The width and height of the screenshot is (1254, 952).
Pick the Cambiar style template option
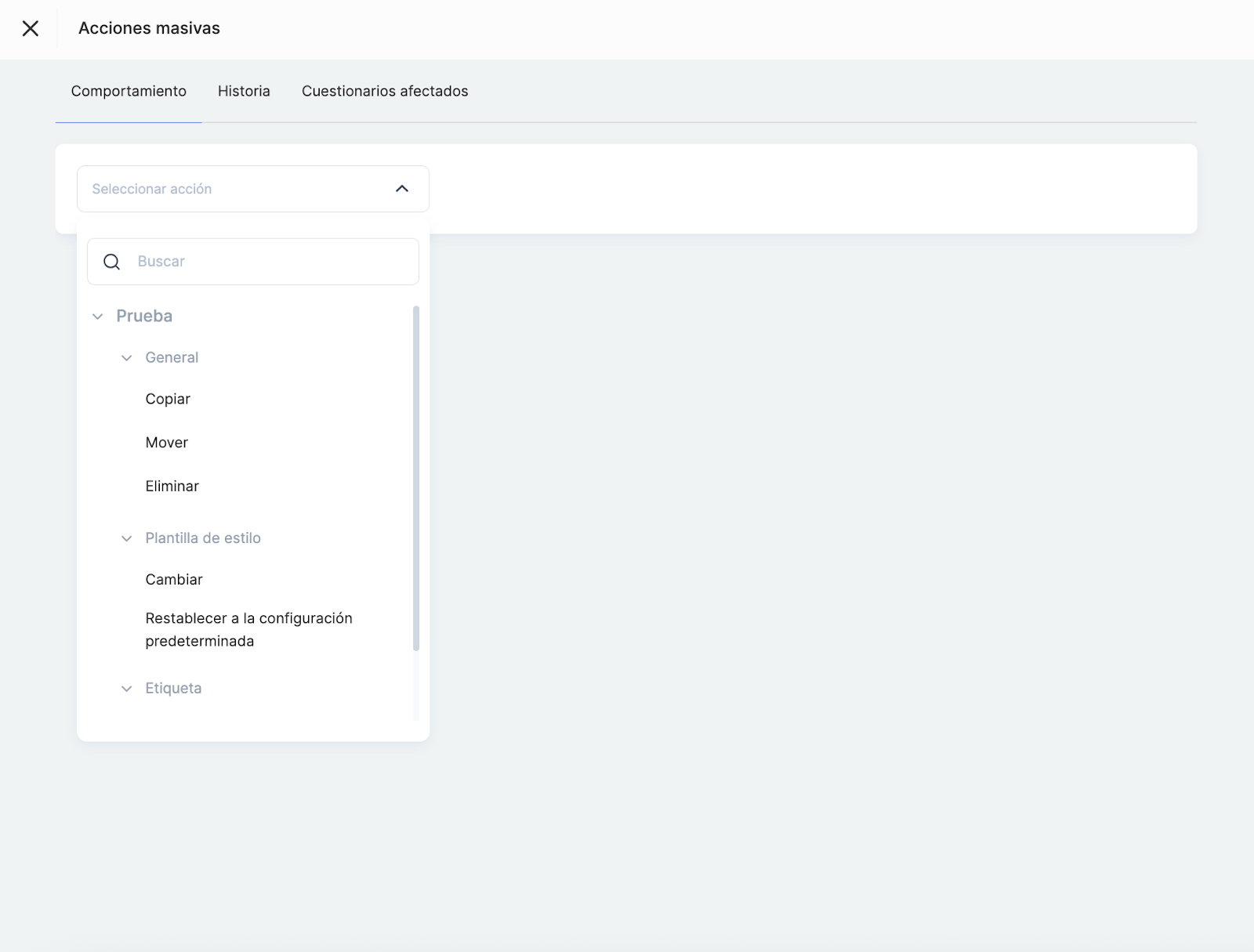coord(174,580)
